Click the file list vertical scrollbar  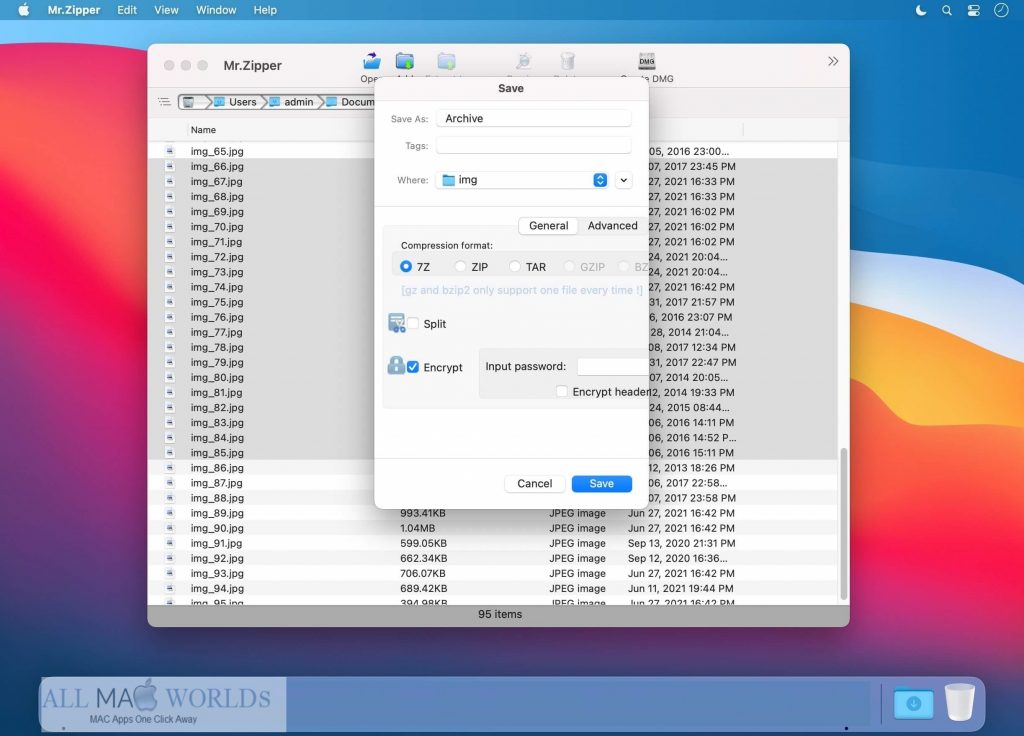[x=843, y=524]
